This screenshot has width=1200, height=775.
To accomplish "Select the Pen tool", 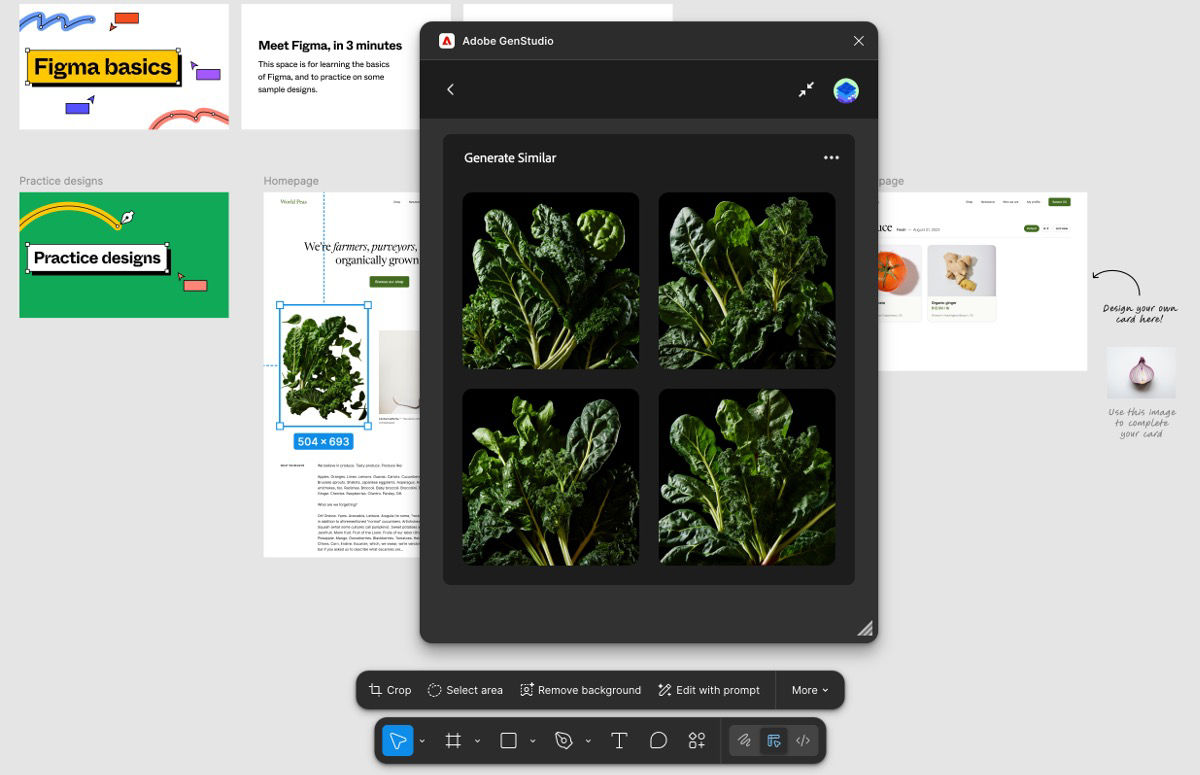I will tap(563, 740).
